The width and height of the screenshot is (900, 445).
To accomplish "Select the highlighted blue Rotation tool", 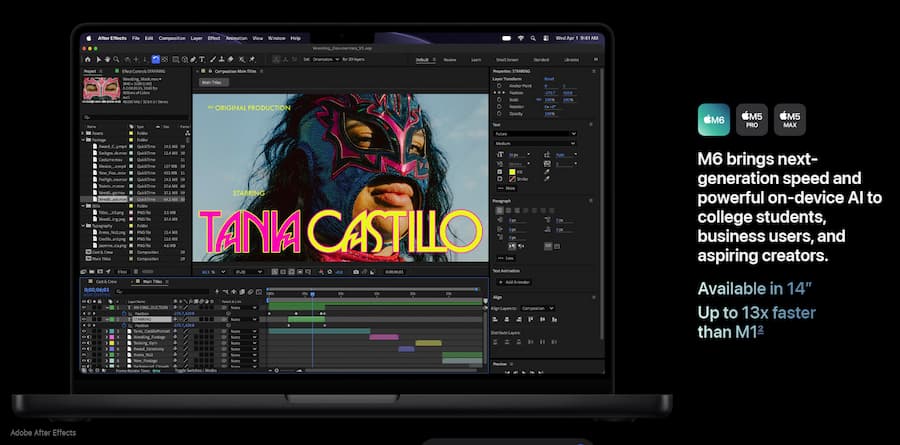I will tap(156, 59).
